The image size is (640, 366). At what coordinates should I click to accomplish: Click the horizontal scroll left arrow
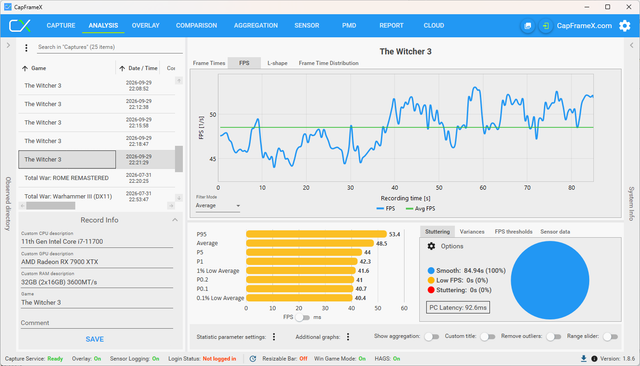coord(22,206)
